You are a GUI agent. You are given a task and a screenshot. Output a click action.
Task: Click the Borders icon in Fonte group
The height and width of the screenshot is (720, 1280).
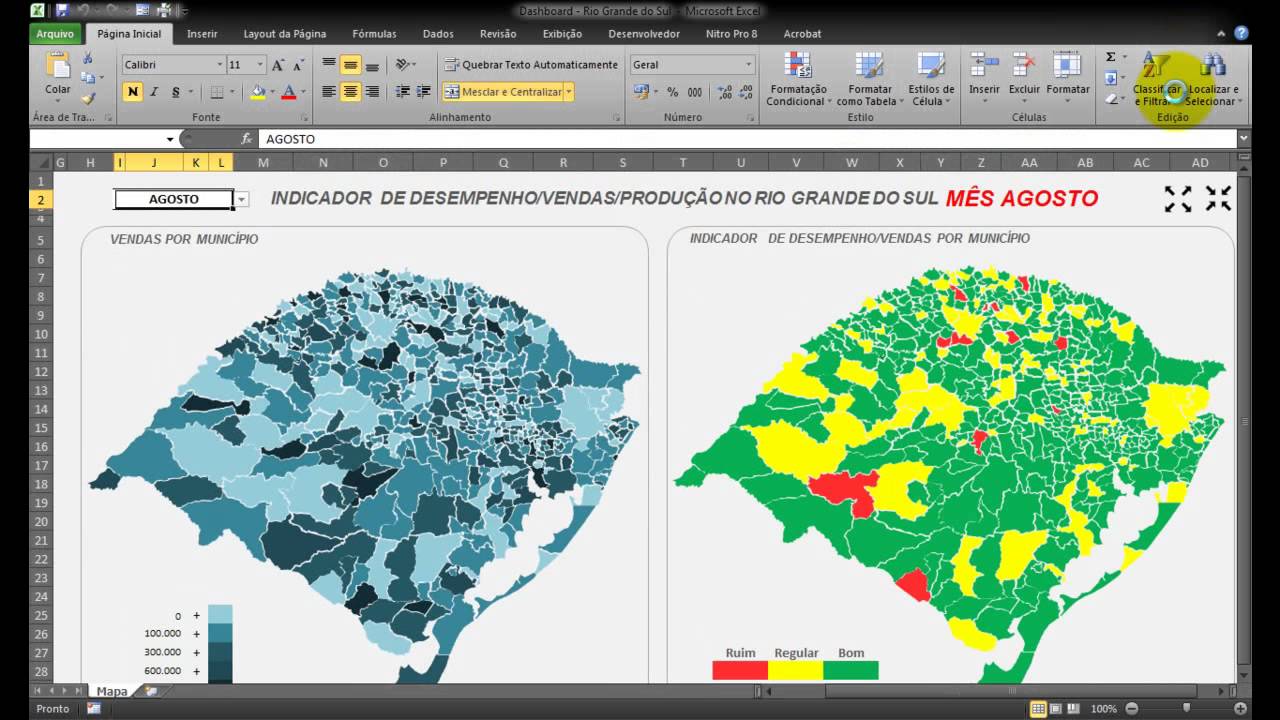point(216,92)
